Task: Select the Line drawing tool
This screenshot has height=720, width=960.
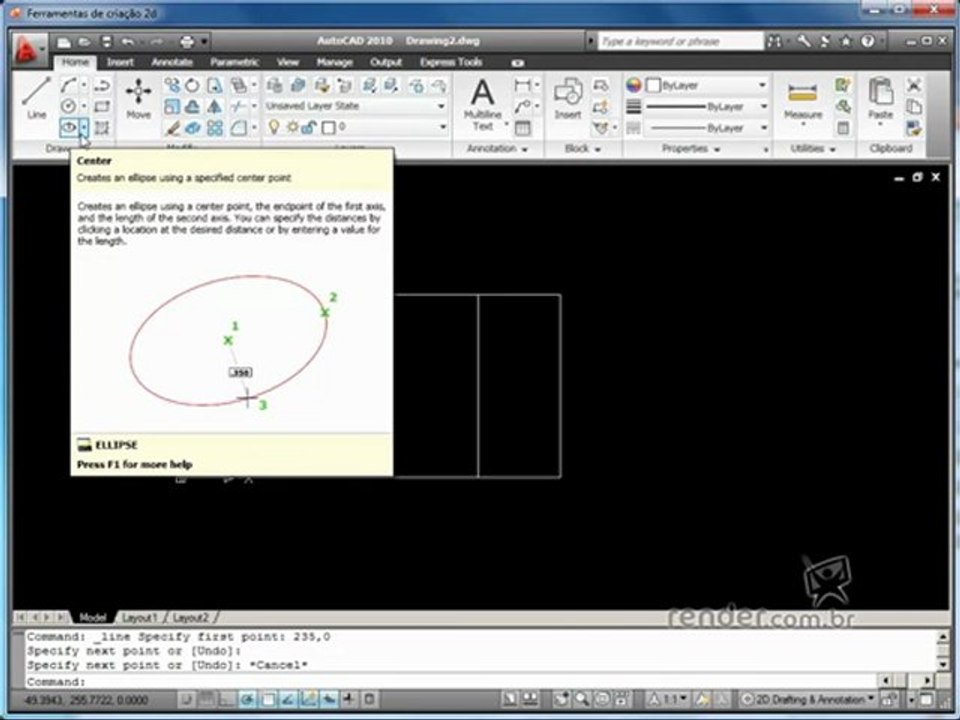Action: pyautogui.click(x=36, y=98)
